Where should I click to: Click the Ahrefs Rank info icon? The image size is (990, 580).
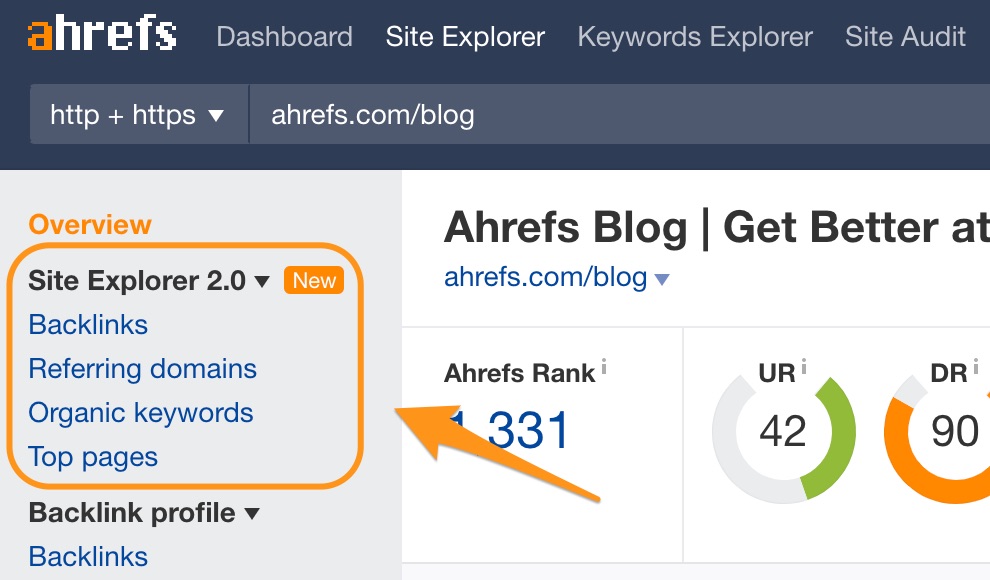604,367
